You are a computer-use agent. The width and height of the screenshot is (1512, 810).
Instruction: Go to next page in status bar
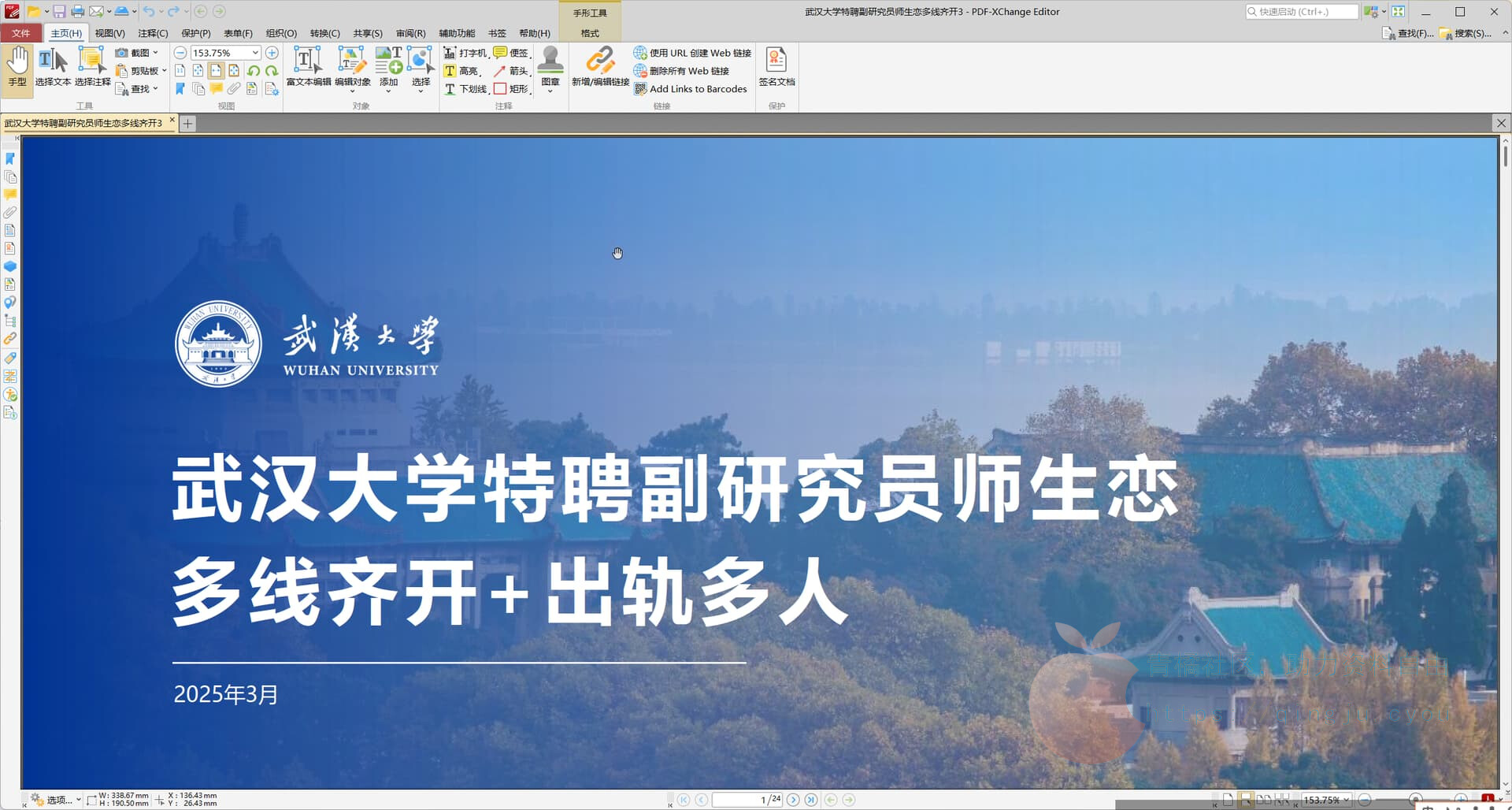(793, 800)
